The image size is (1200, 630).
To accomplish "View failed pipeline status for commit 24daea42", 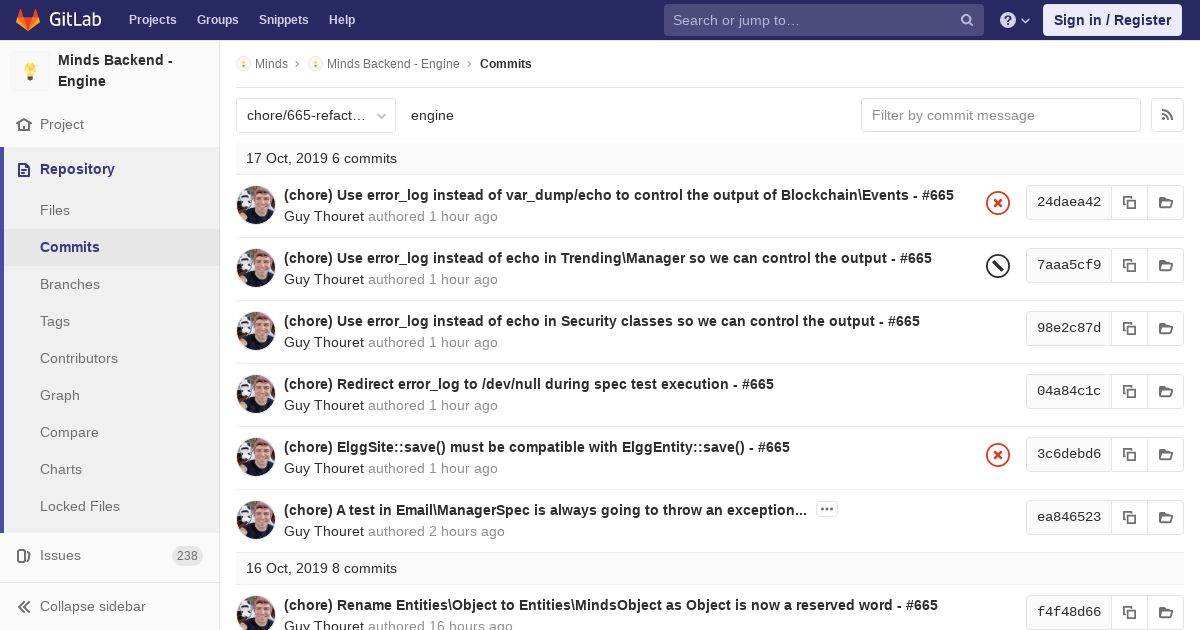I will click(x=997, y=203).
